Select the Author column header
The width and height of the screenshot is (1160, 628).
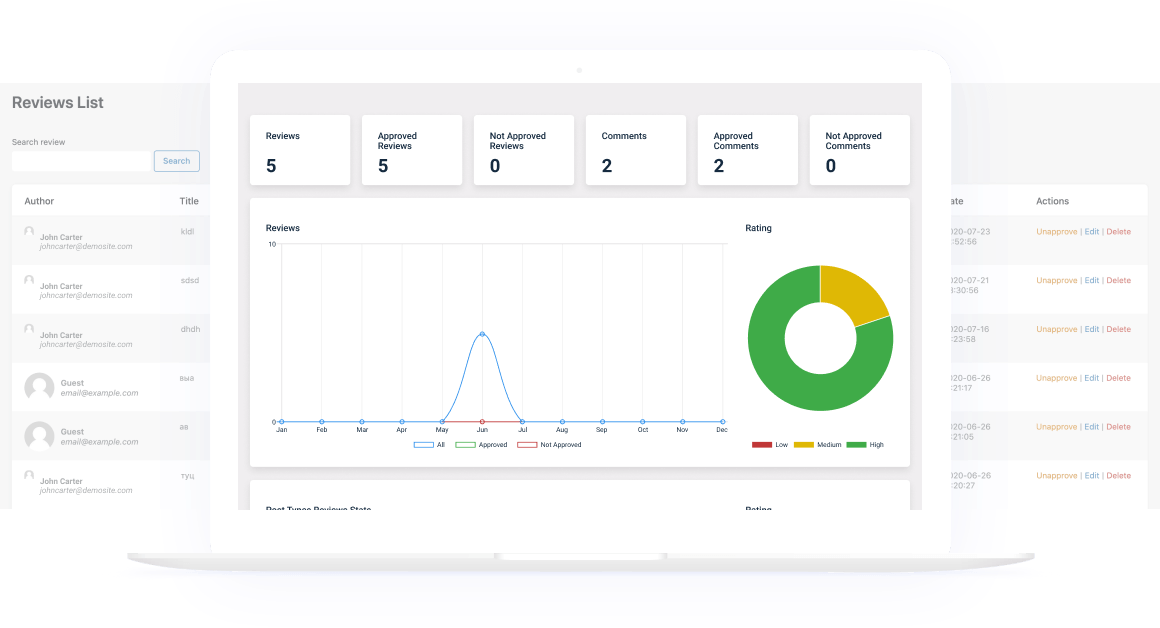39,201
